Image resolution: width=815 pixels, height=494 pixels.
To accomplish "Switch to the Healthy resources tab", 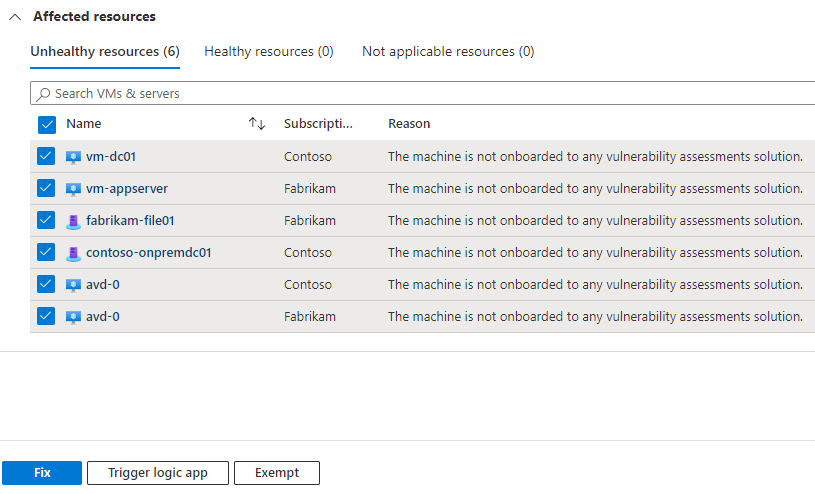I will tap(268, 51).
